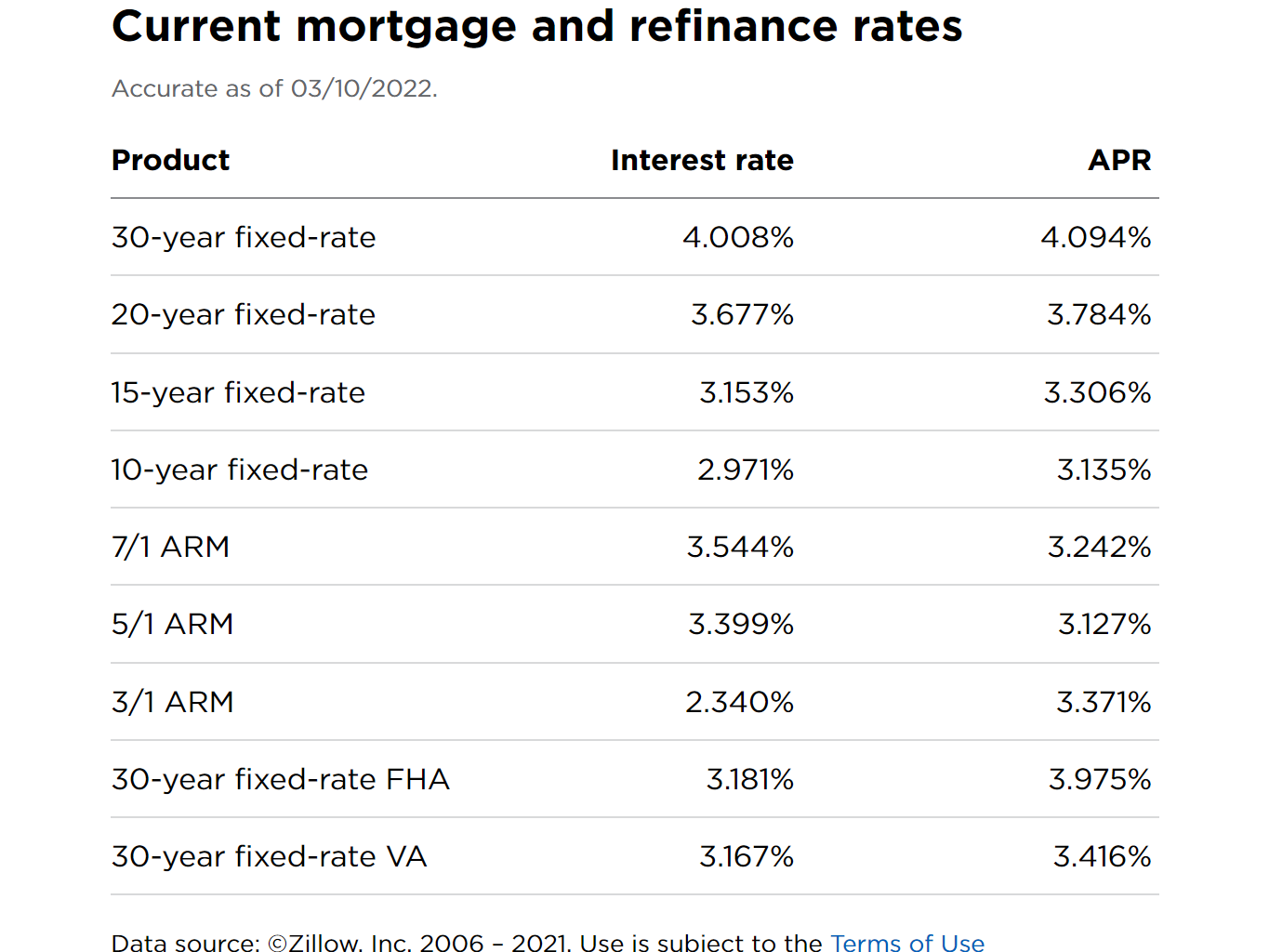Screen dimensions: 1269x952
Task: Click the page heading about mortgage rates
Action: point(537,26)
